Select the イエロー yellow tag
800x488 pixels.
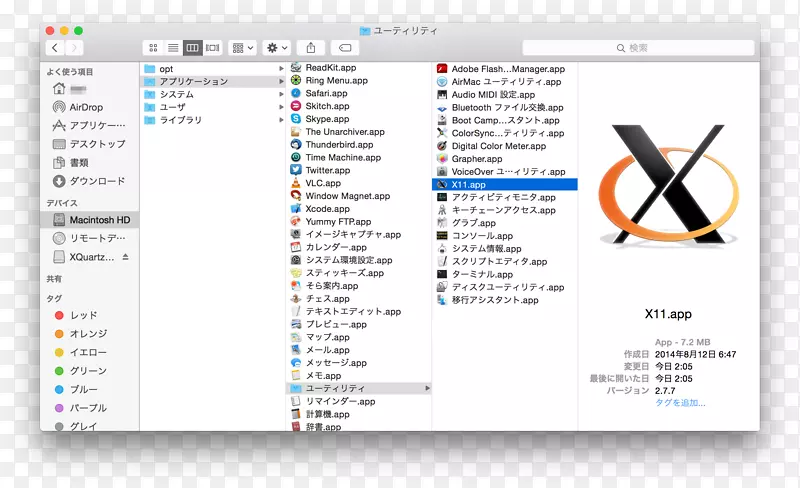tap(88, 352)
